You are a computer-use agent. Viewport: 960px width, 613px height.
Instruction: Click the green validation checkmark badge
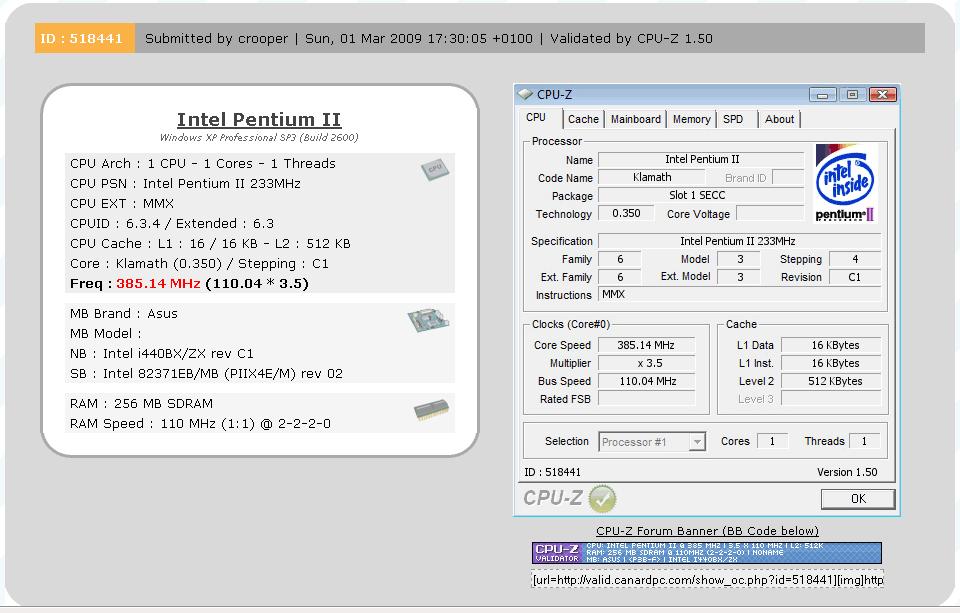pyautogui.click(x=602, y=498)
